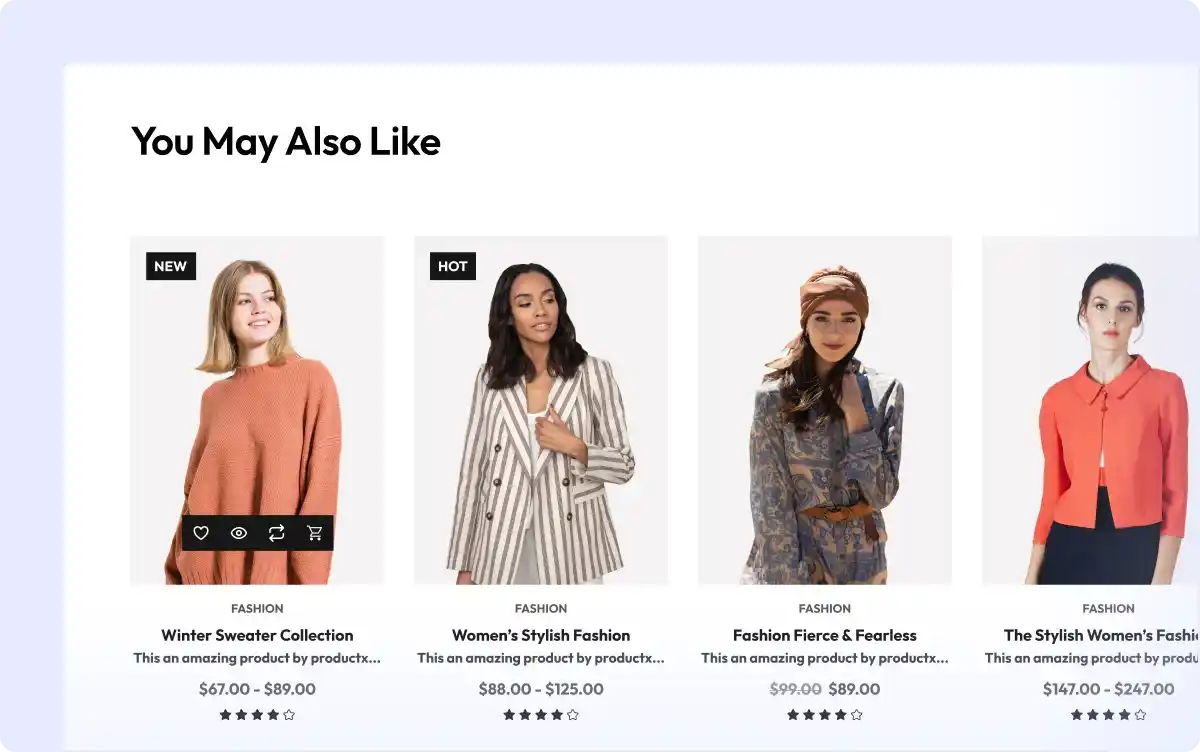Open Winter Sweater Collection product title
The image size is (1200, 752).
click(257, 635)
